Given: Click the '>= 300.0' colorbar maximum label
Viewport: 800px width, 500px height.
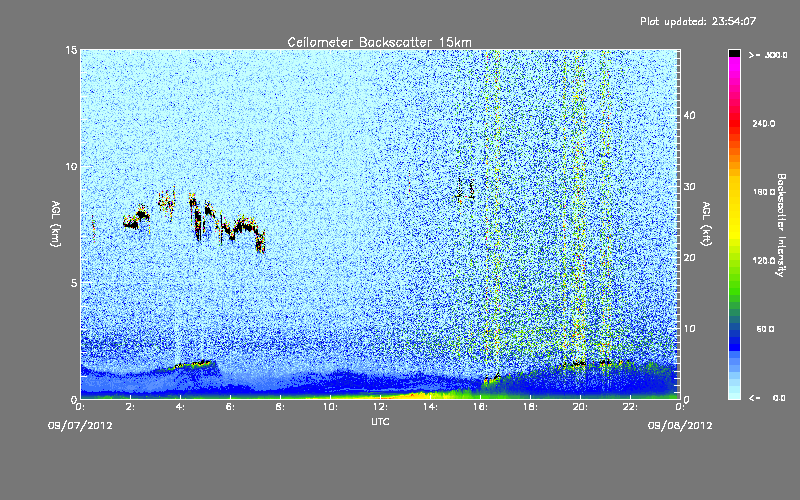Looking at the screenshot, I should [x=768, y=55].
